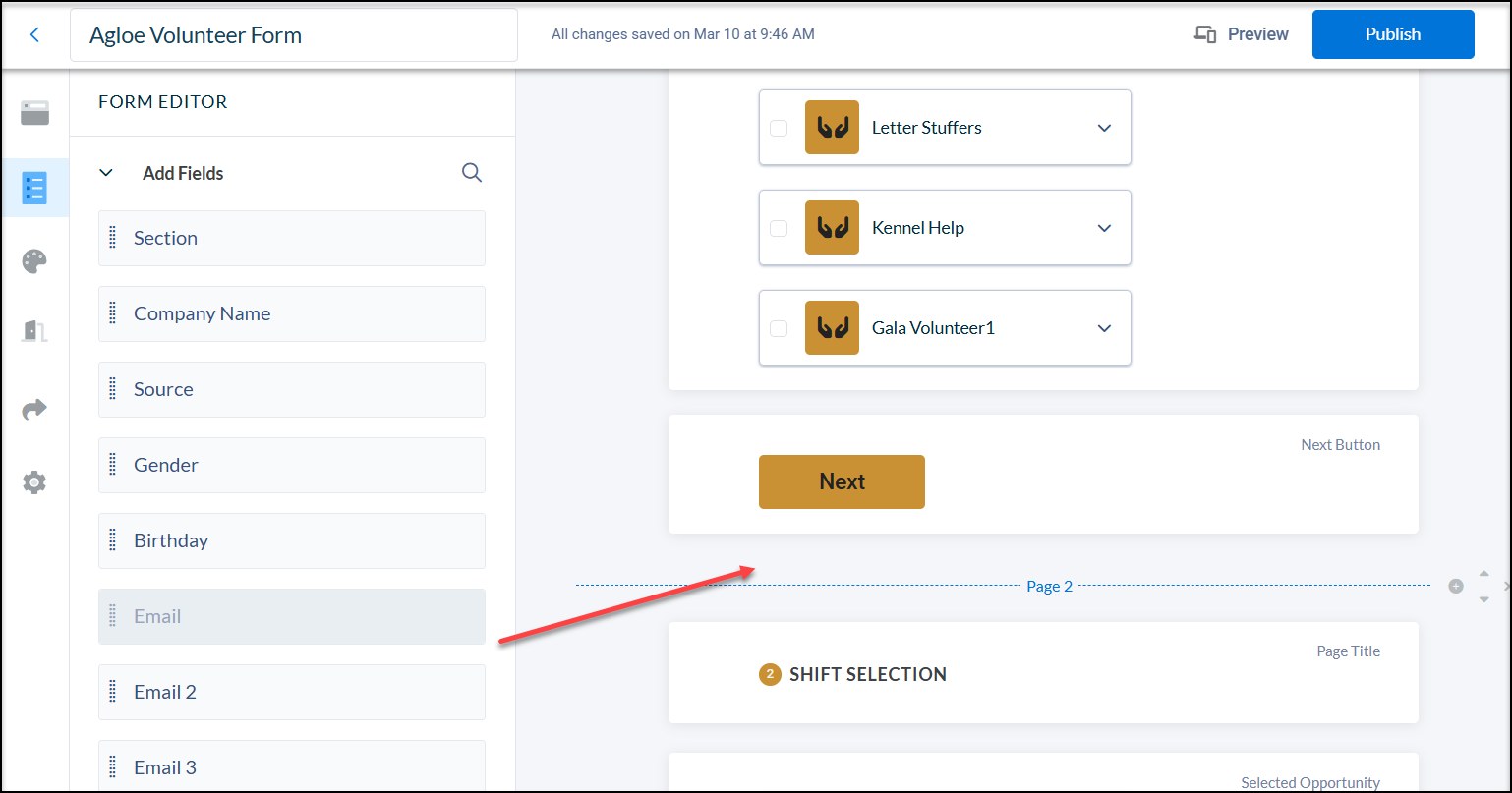Viewport: 1512px width, 793px height.
Task: Select the Source field item
Action: click(x=292, y=389)
